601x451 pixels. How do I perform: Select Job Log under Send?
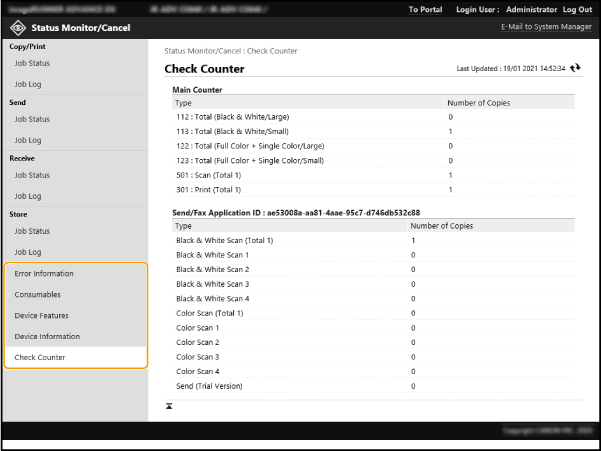coord(28,140)
